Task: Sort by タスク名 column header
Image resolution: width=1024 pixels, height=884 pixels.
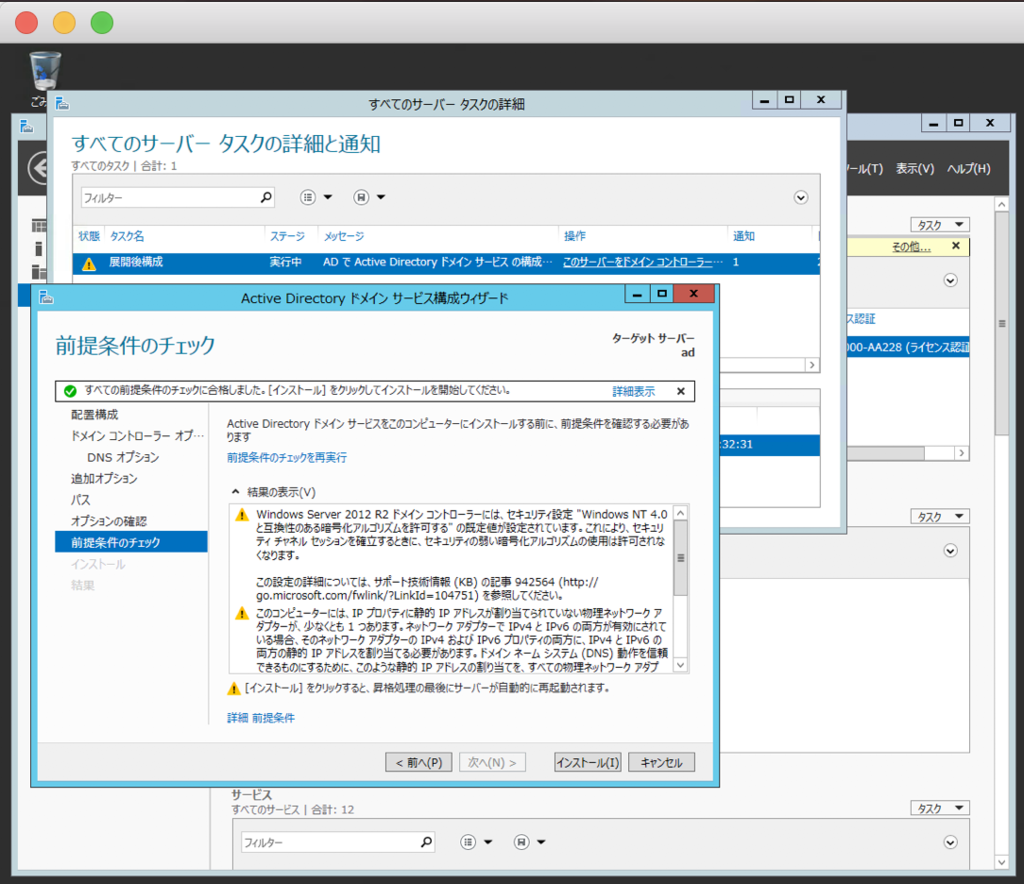Action: (x=127, y=236)
